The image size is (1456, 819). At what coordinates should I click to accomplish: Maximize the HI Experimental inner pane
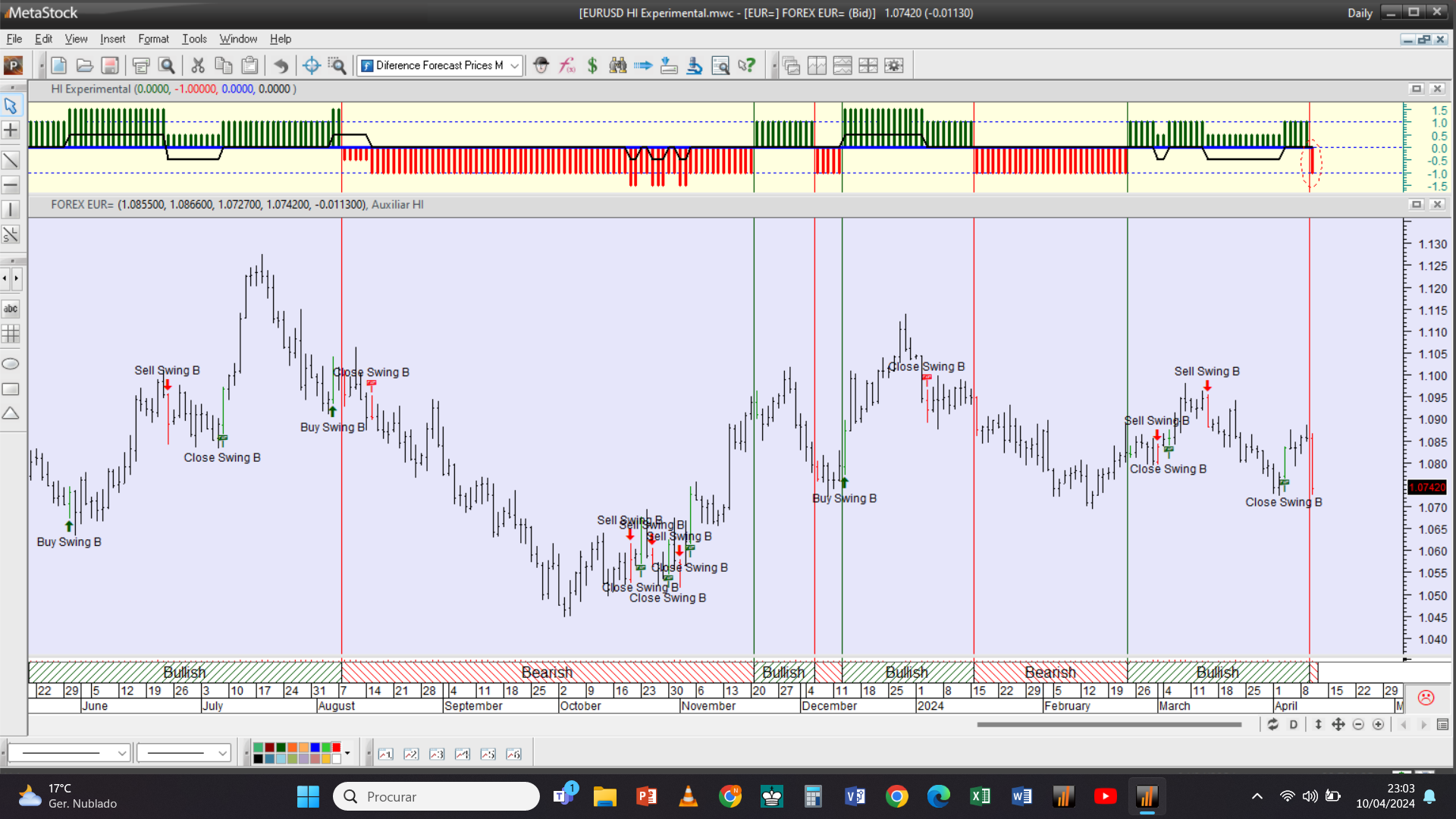(1416, 89)
